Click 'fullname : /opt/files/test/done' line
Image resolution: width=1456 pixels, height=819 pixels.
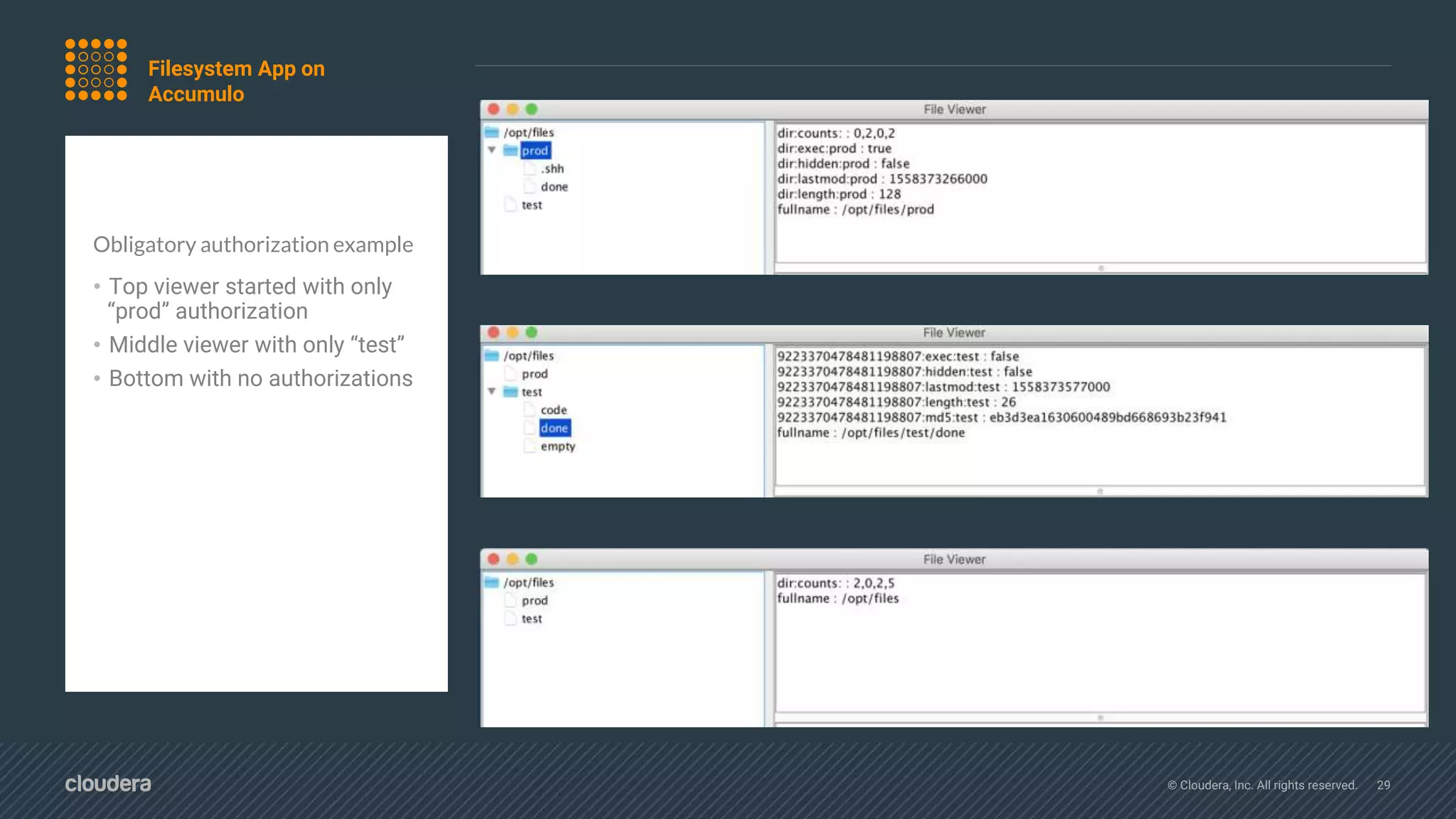pos(871,432)
